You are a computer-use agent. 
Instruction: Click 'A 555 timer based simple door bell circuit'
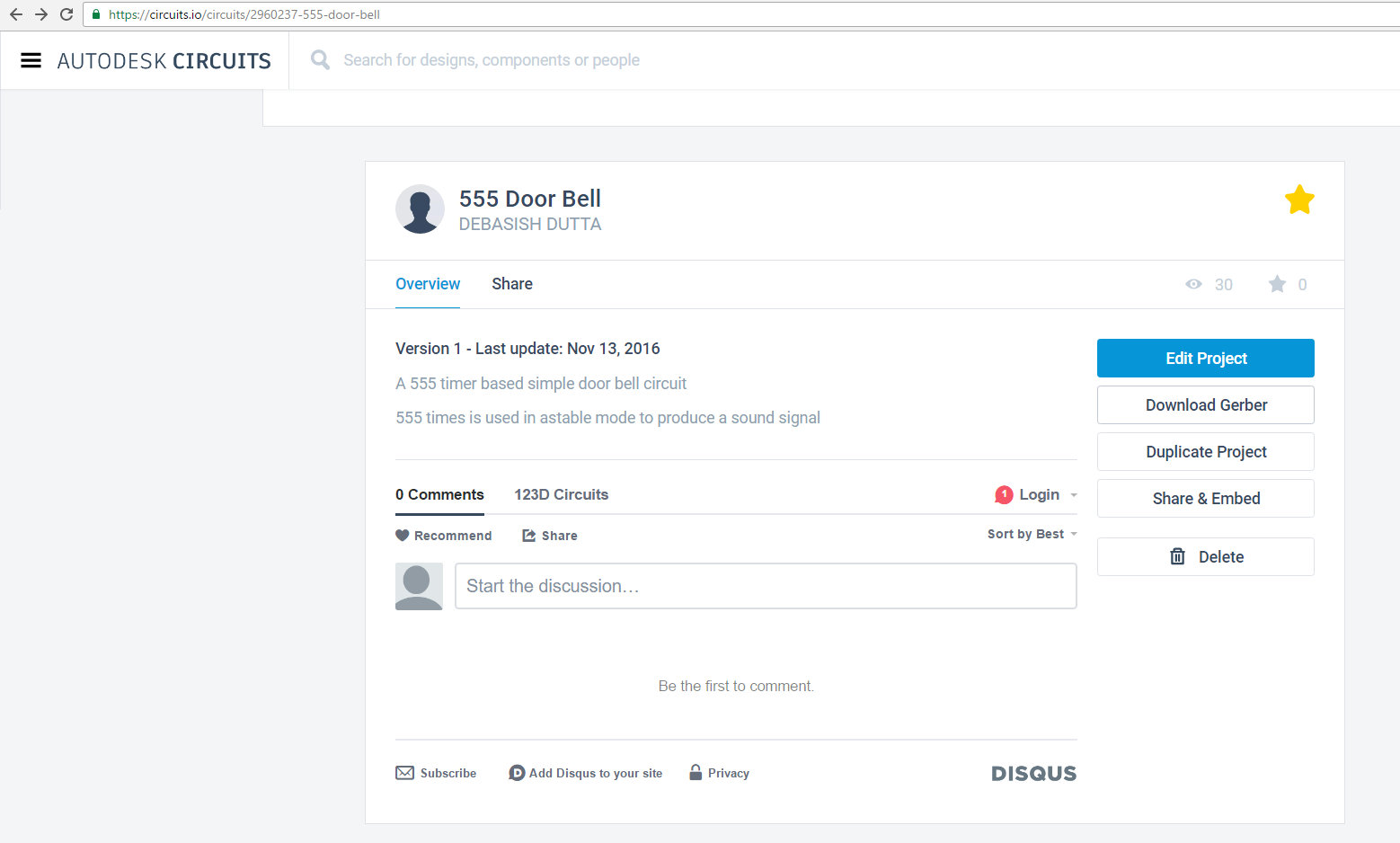(x=541, y=384)
